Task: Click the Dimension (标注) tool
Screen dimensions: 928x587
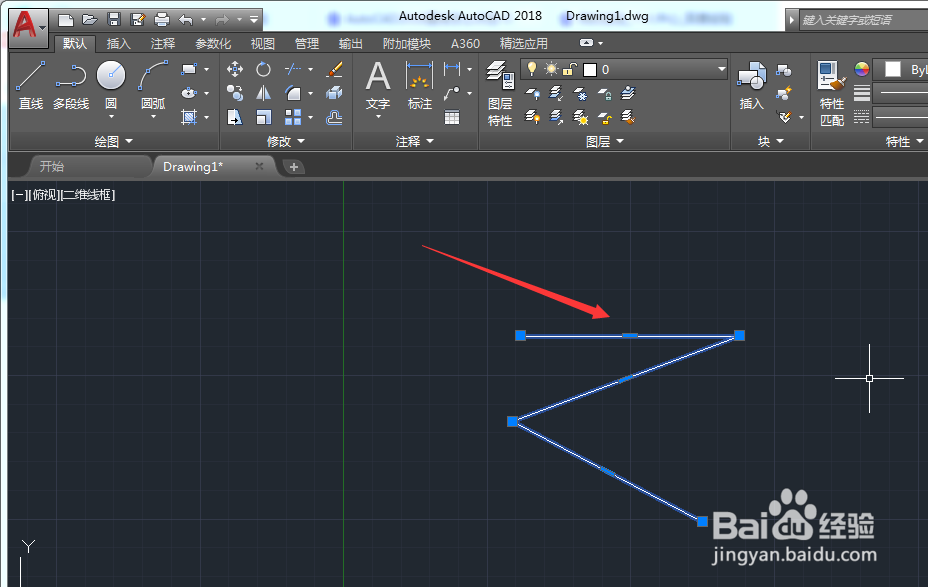Action: 420,86
